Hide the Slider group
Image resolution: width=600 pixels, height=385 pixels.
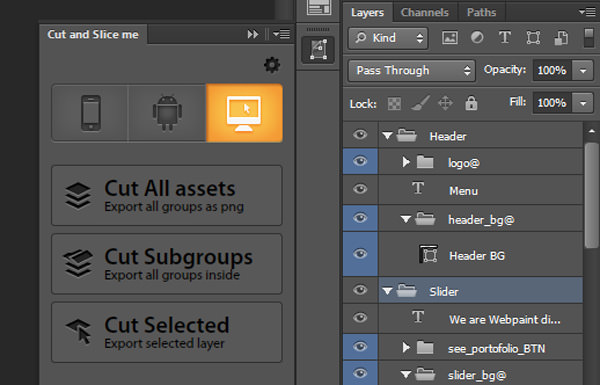click(360, 290)
